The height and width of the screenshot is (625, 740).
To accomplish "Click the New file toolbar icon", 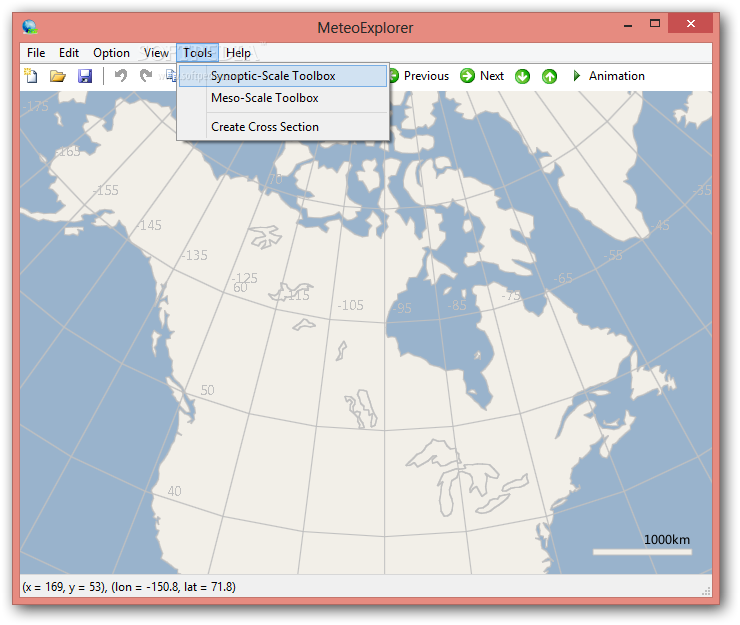I will click(31, 76).
